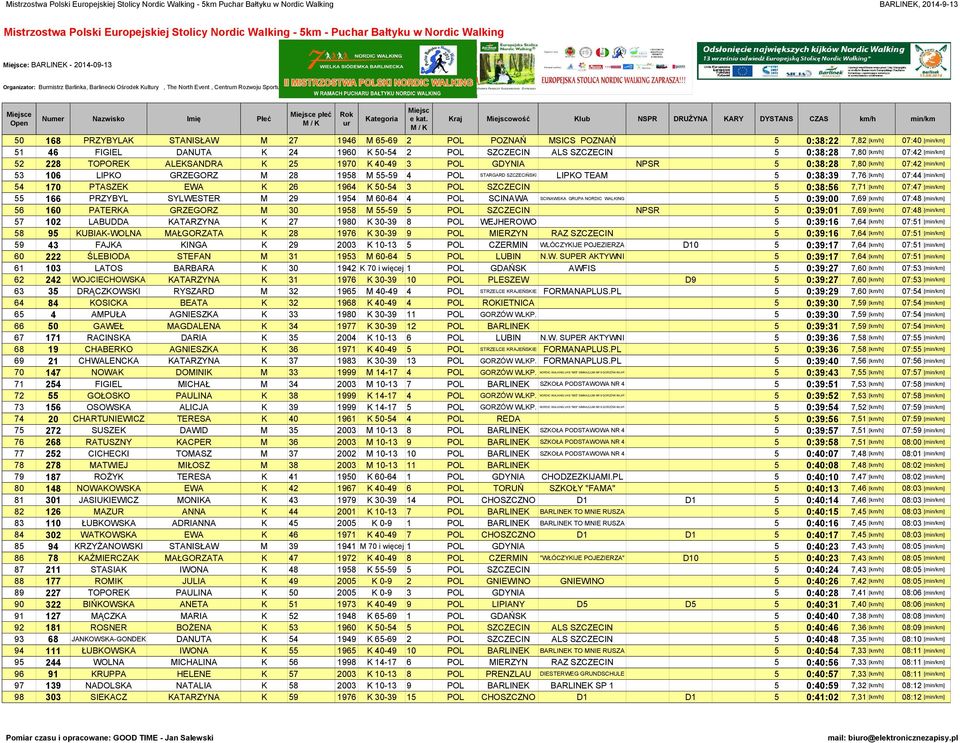The height and width of the screenshot is (743, 960).
Task: Click the BARLINEK, 2014-9-13 header date
Action: tap(917, 4)
